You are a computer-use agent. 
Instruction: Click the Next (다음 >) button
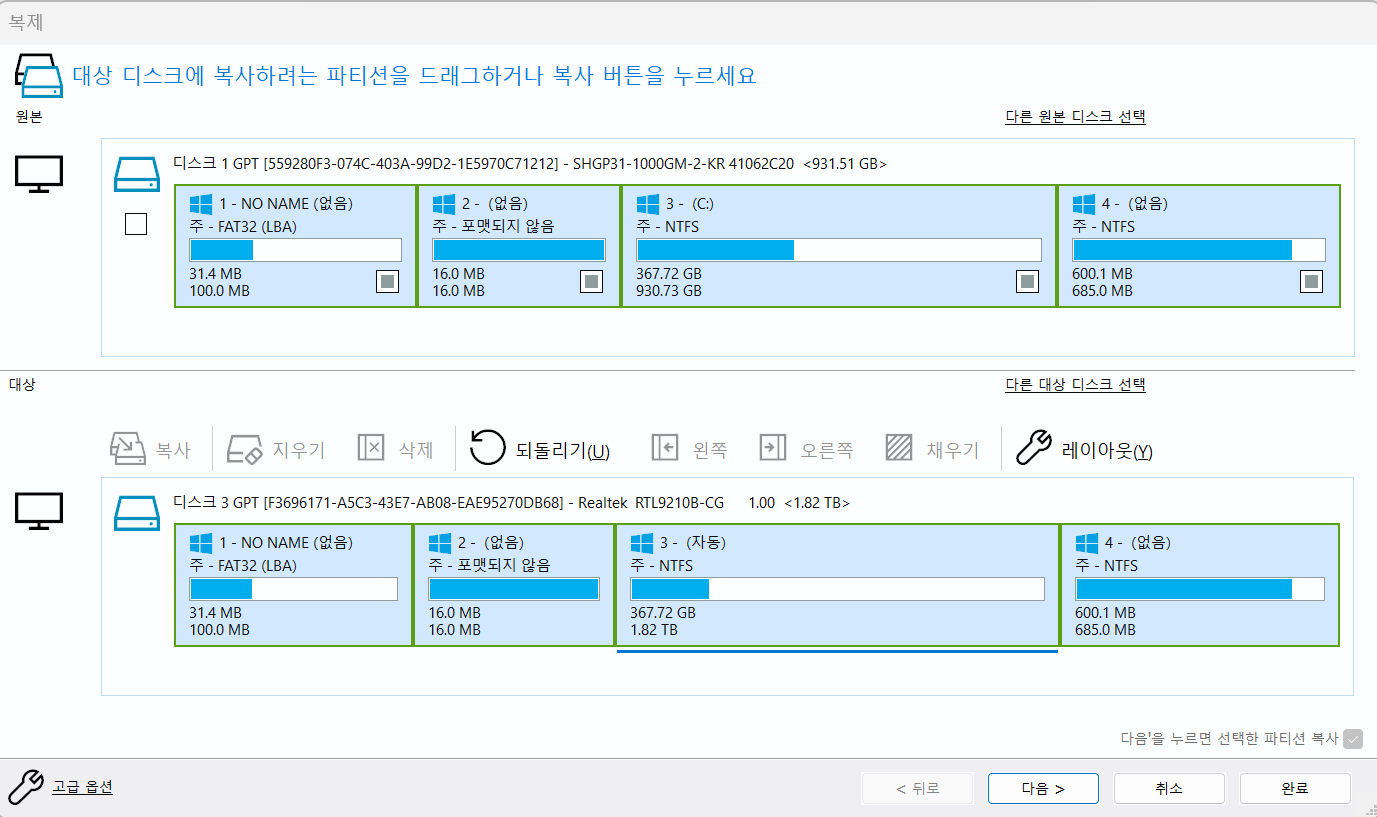coord(1043,788)
